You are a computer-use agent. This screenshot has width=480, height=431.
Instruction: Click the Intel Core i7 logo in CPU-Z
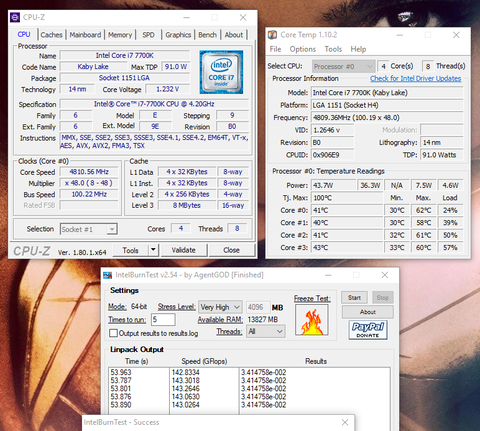[x=221, y=72]
